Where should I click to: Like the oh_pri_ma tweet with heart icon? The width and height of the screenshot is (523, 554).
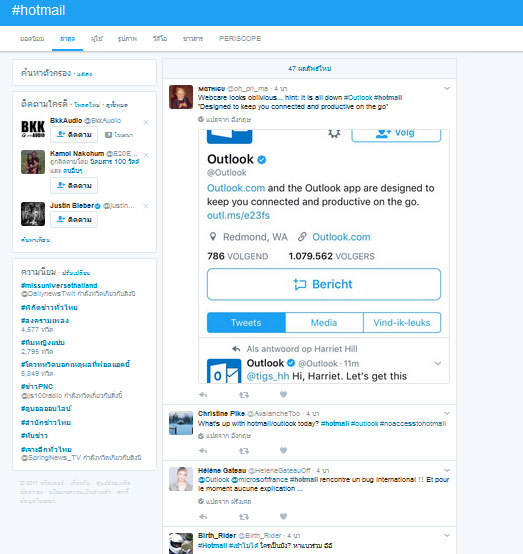pos(283,394)
